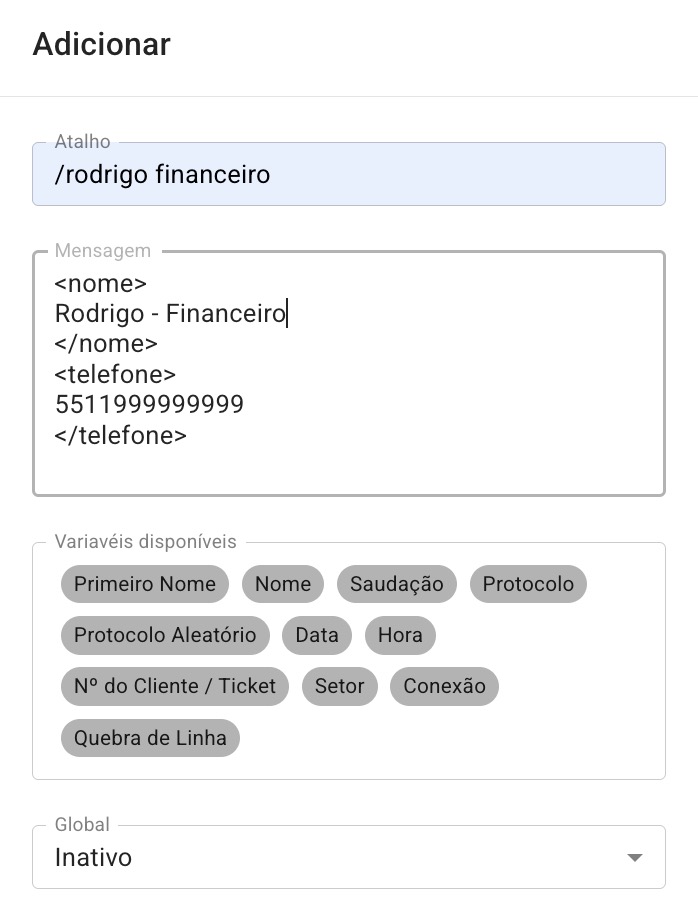This screenshot has width=698, height=916.
Task: Open the Global dropdown arrow
Action: 634,858
